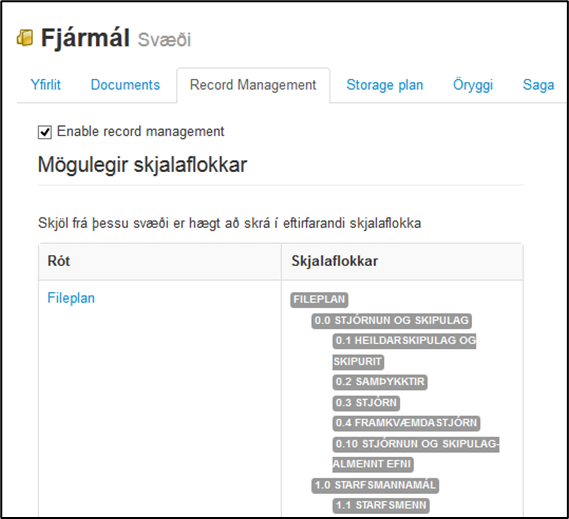The height and width of the screenshot is (519, 569).
Task: Select the 1.1 STARFSMENN tag
Action: [x=381, y=505]
